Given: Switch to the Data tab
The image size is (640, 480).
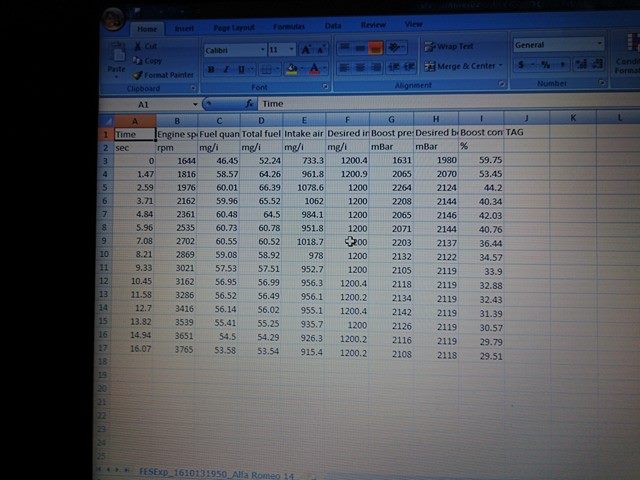Looking at the screenshot, I should tap(333, 25).
